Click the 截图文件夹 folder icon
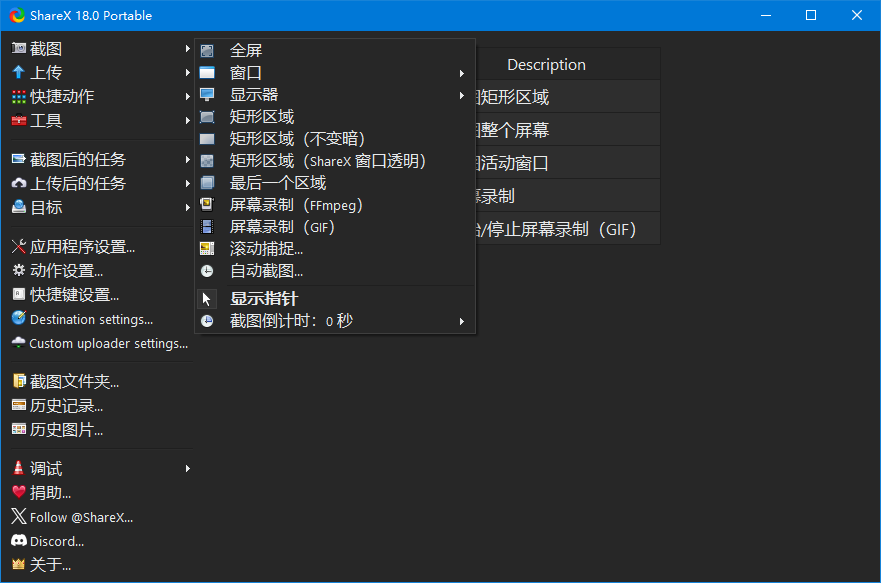881x583 pixels. pyautogui.click(x=19, y=381)
